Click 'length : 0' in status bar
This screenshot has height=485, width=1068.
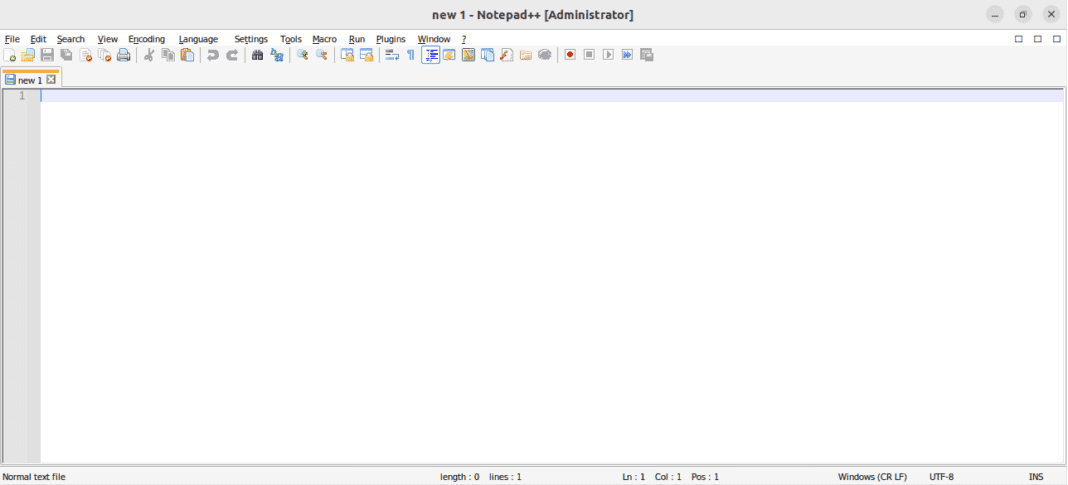tap(460, 477)
